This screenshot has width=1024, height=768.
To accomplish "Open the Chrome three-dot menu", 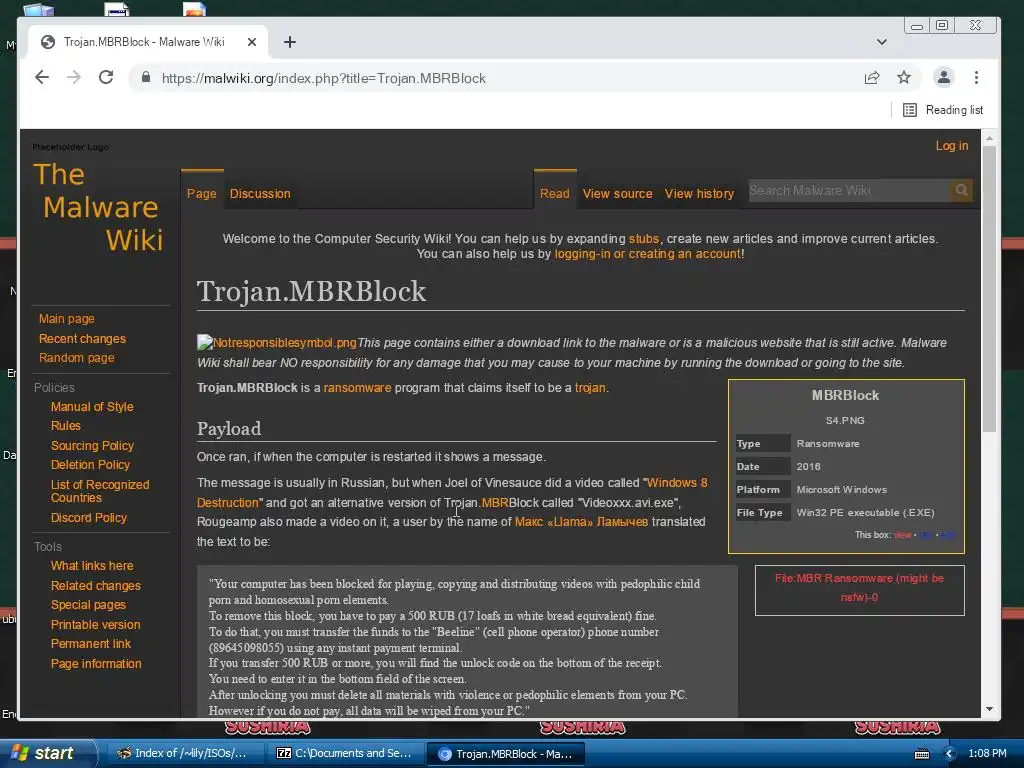I will (x=976, y=78).
